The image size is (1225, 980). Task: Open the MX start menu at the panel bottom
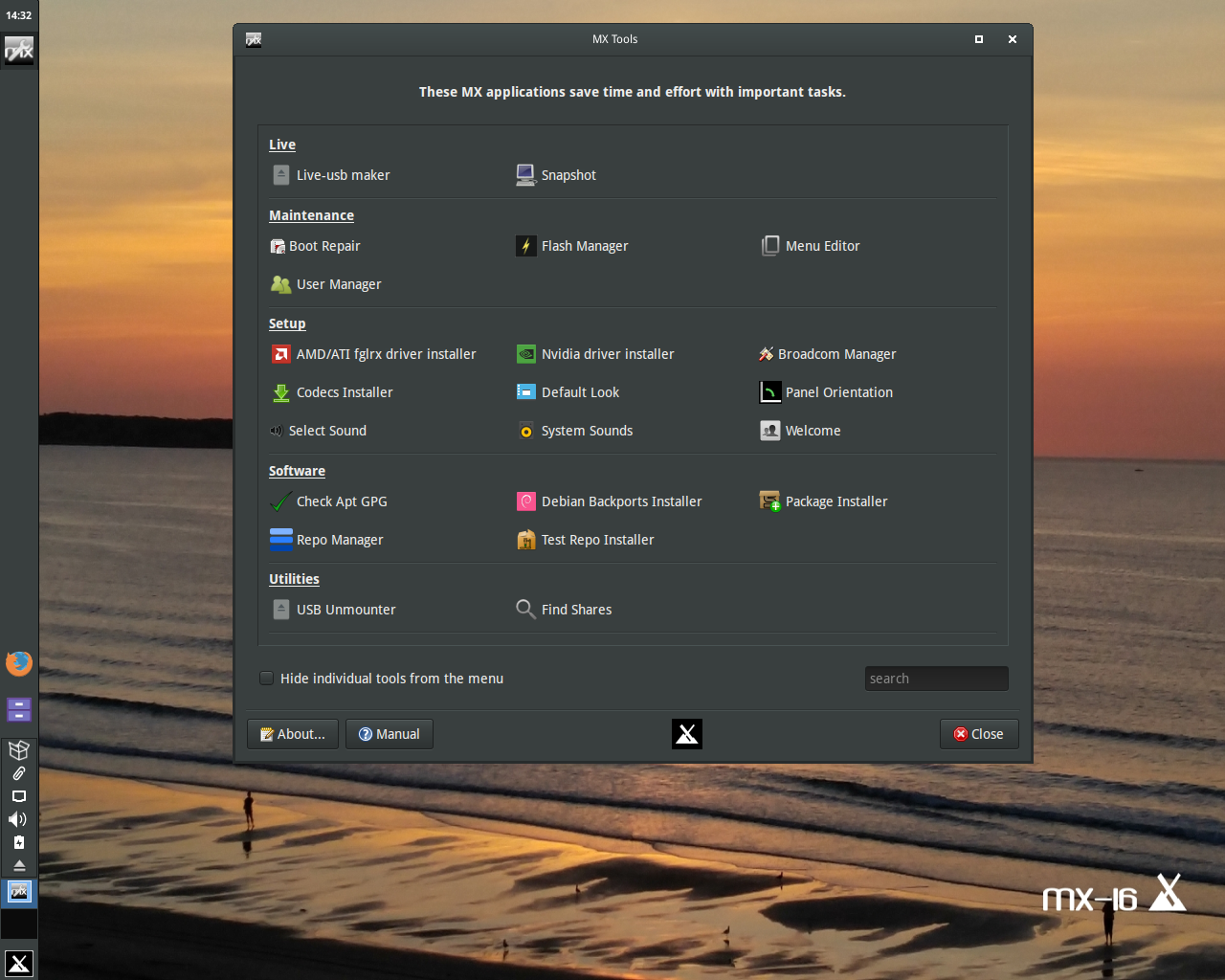[x=19, y=964]
